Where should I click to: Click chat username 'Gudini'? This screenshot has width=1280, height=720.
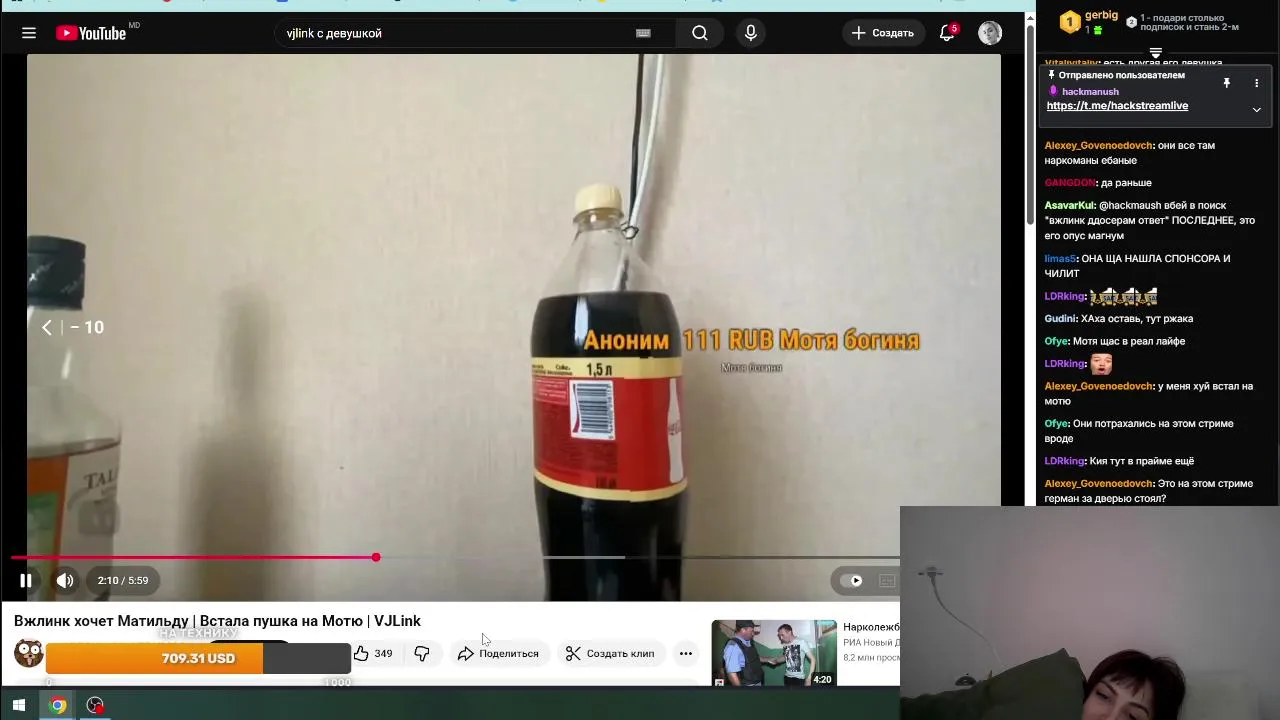click(1060, 319)
